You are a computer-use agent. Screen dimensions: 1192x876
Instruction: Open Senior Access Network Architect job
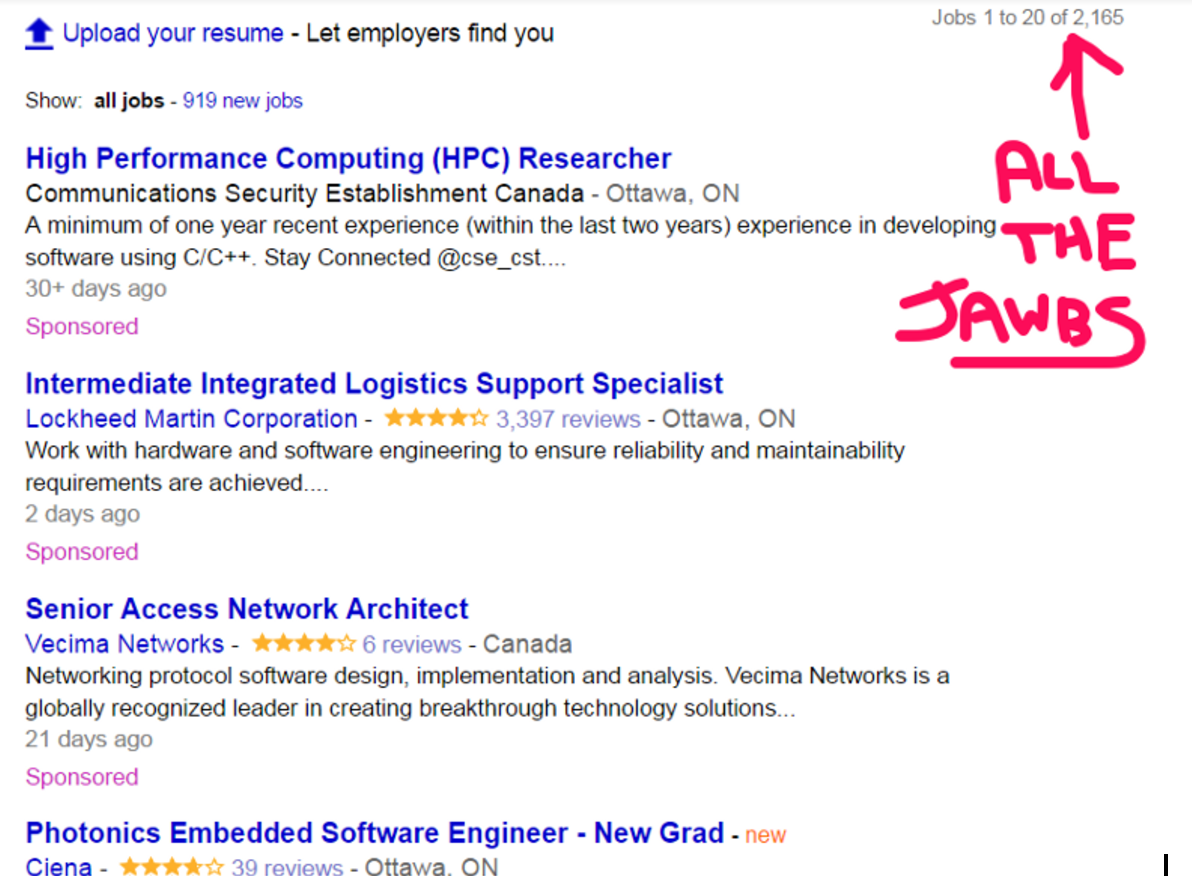click(247, 609)
